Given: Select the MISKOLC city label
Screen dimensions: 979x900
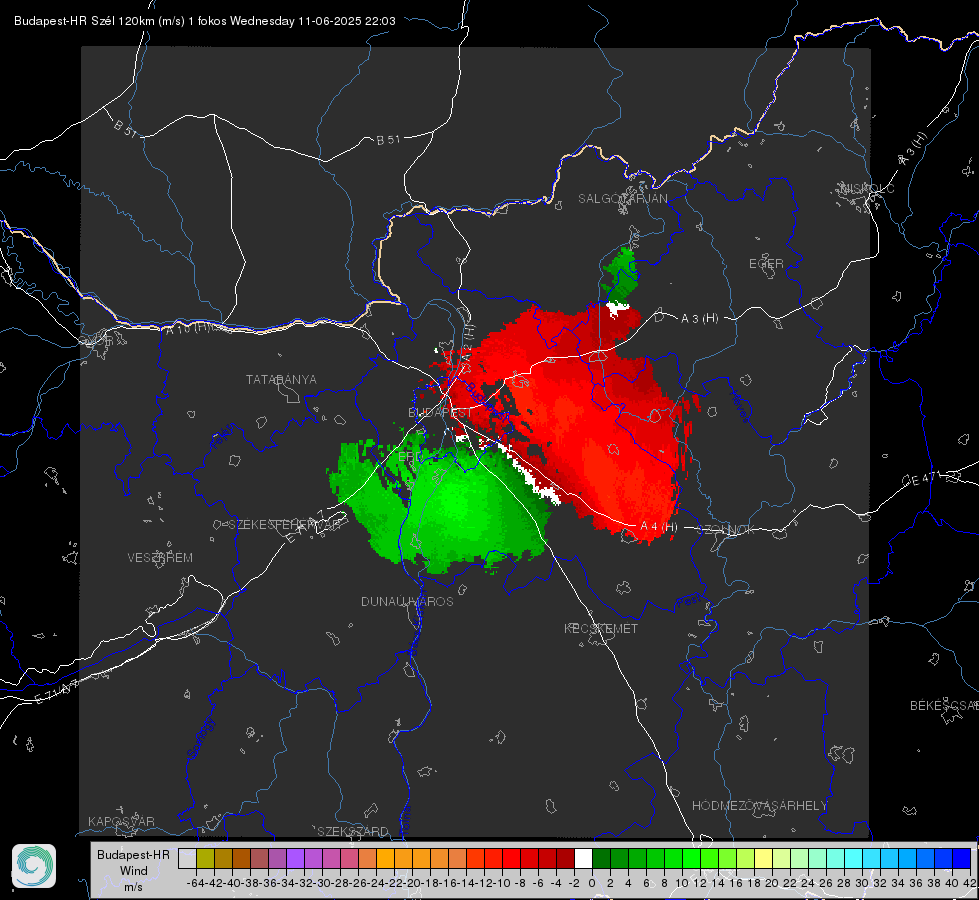Looking at the screenshot, I should coord(867,188).
